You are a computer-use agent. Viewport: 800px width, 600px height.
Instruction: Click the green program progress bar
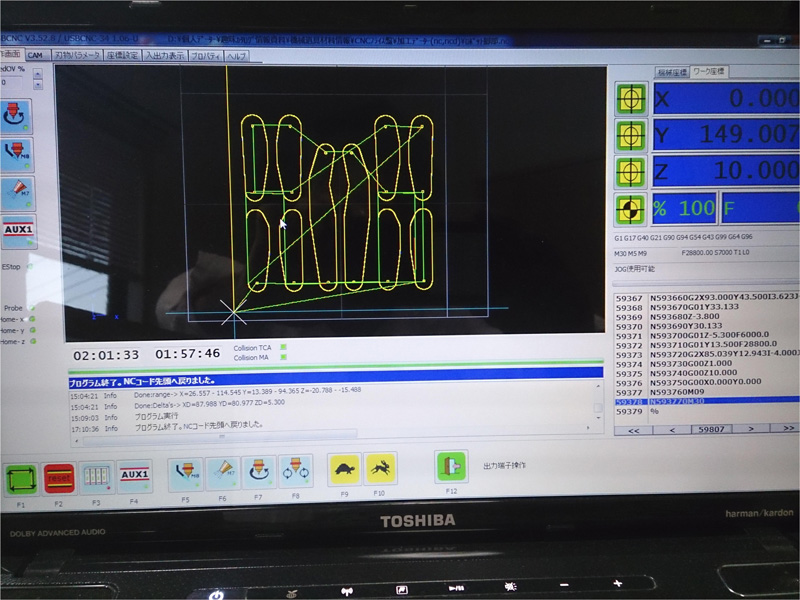tap(335, 363)
